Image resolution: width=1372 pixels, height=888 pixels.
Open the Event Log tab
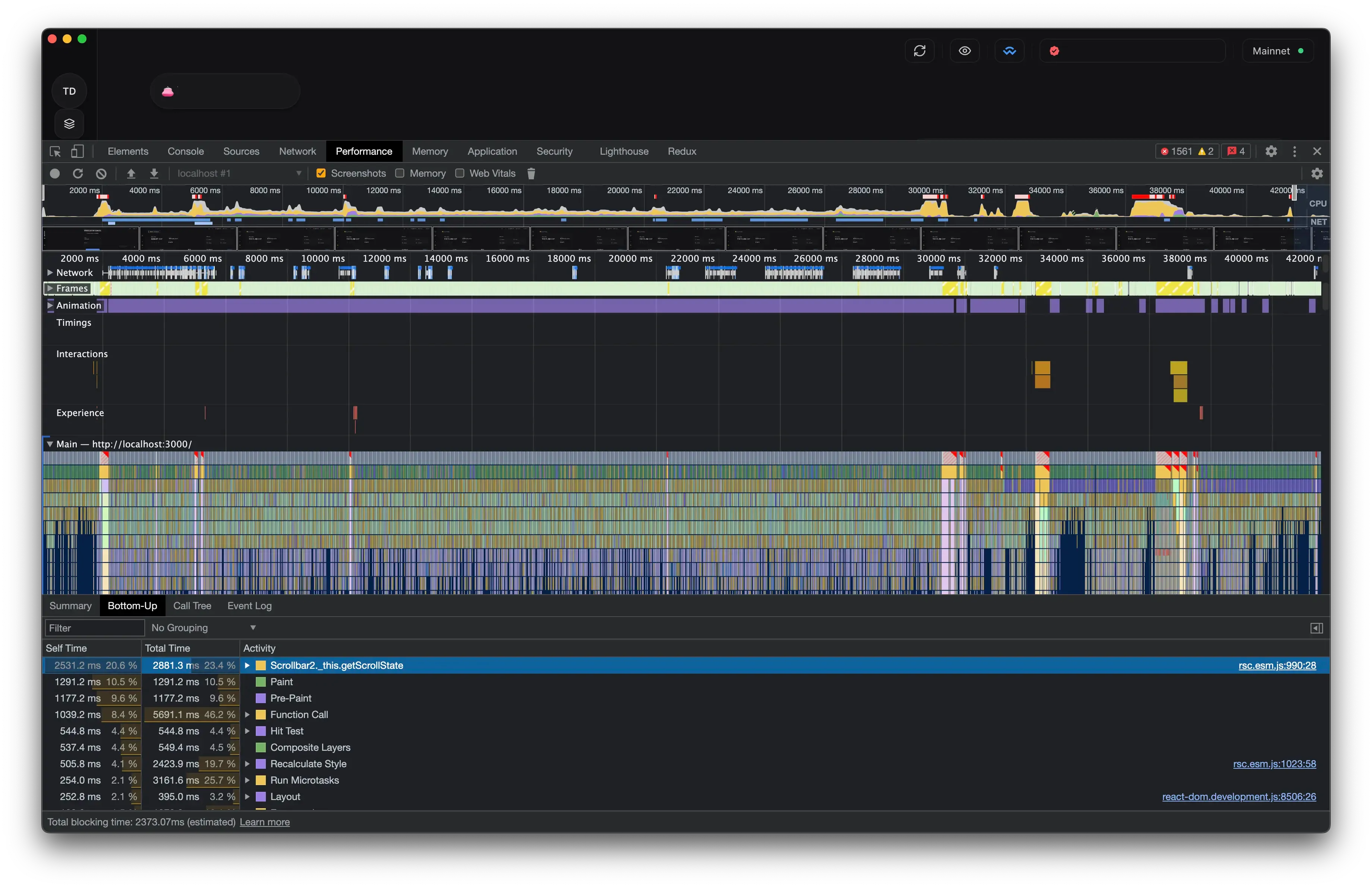249,606
